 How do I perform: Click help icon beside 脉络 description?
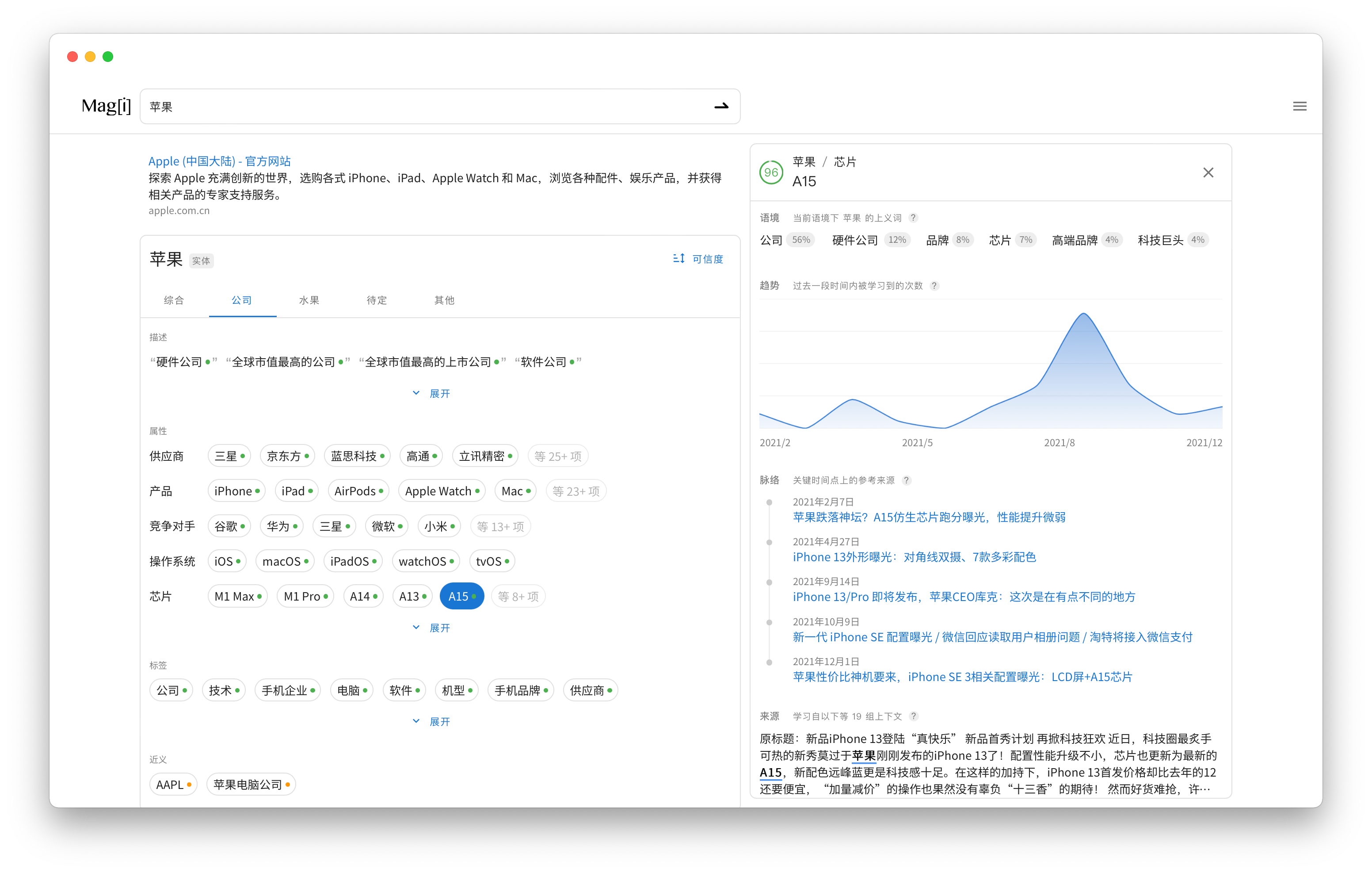(907, 480)
